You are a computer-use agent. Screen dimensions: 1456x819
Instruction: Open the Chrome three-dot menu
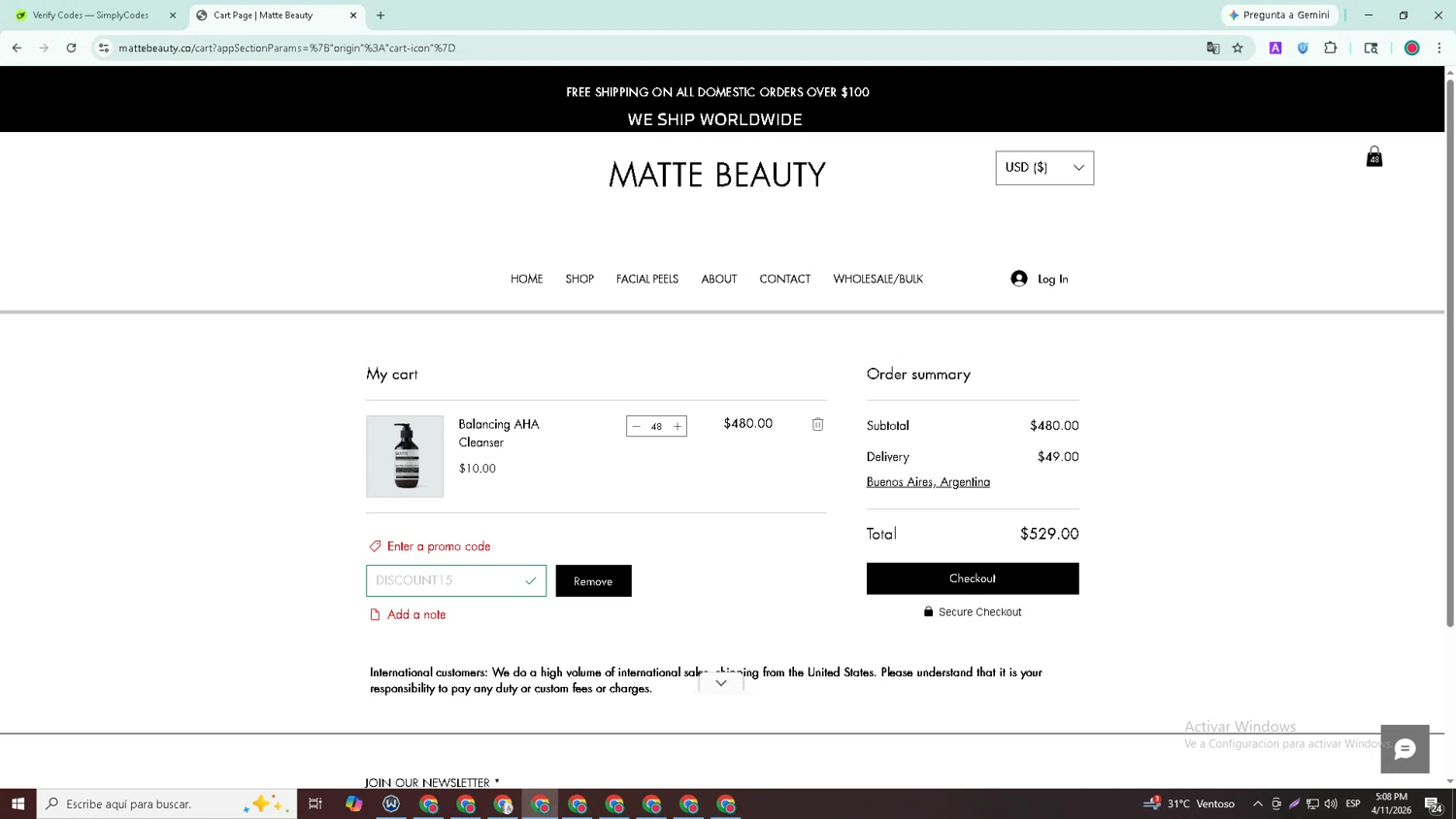(x=1439, y=48)
